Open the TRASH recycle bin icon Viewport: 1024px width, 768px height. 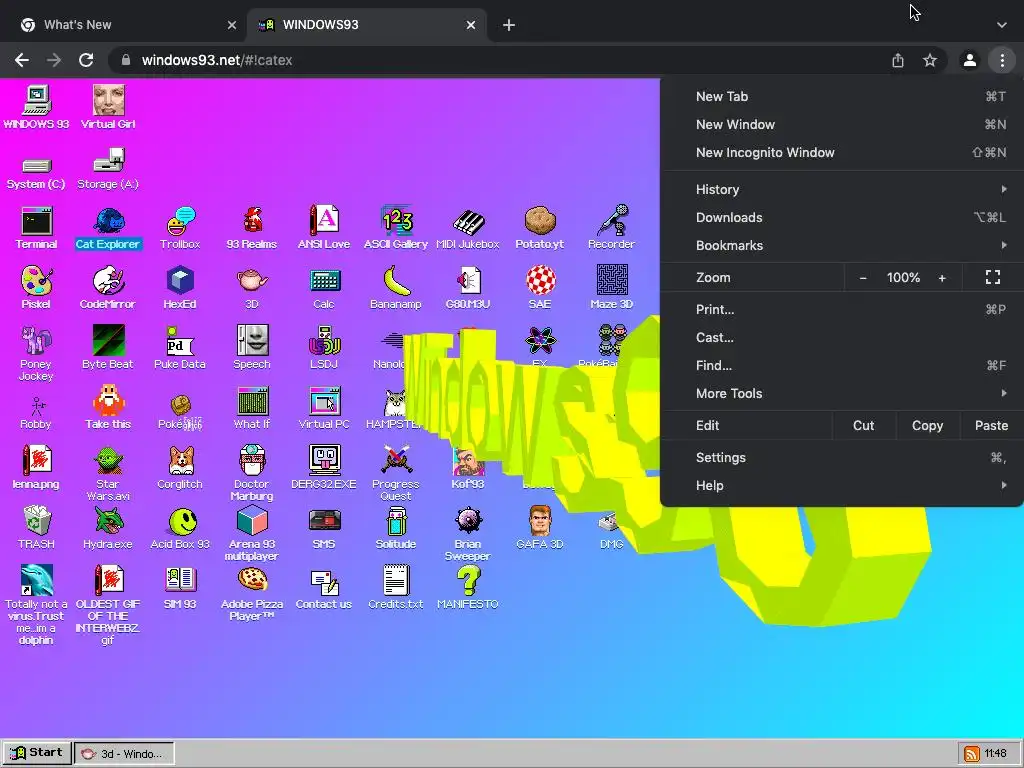tap(37, 528)
